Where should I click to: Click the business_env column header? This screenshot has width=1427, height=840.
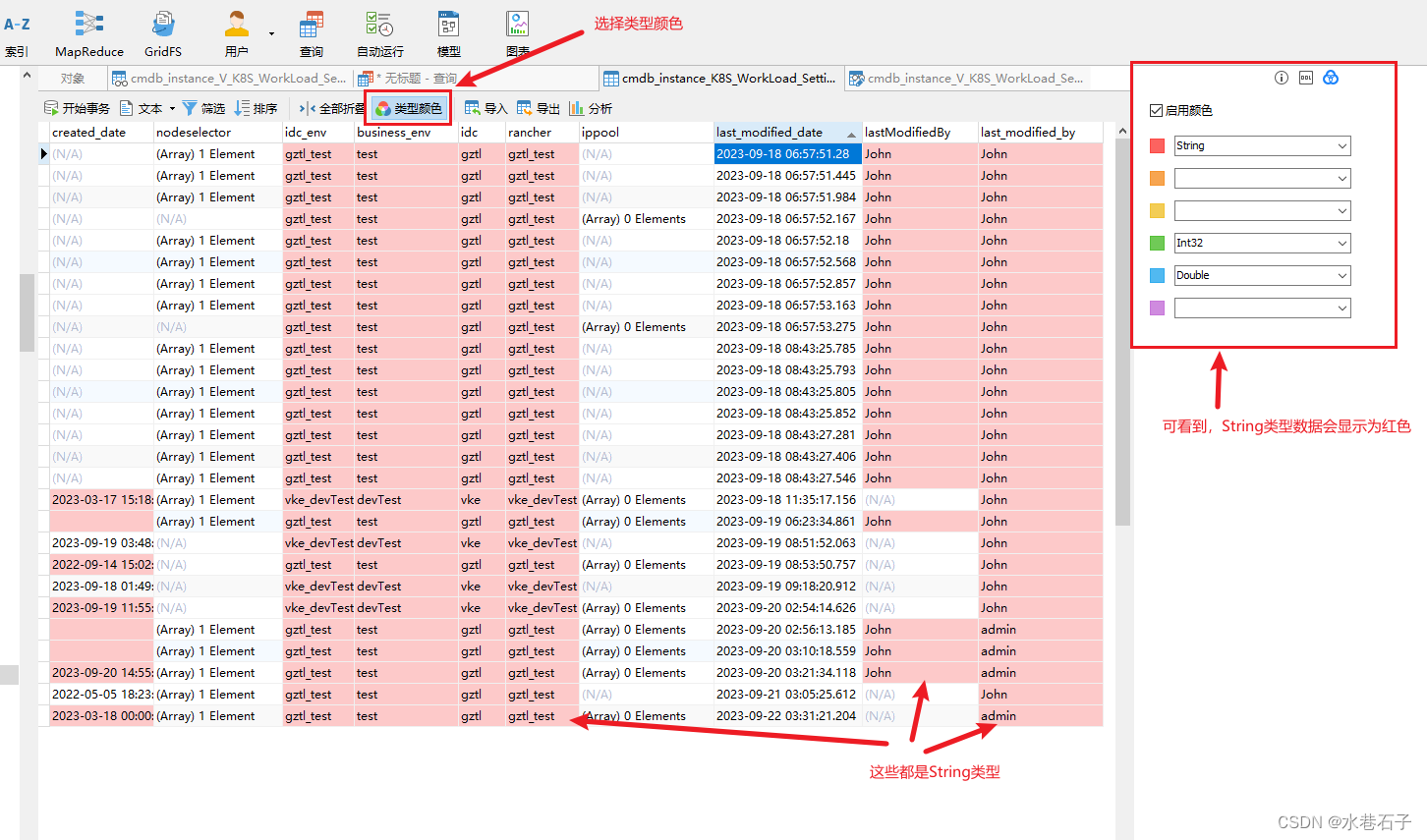coord(406,133)
